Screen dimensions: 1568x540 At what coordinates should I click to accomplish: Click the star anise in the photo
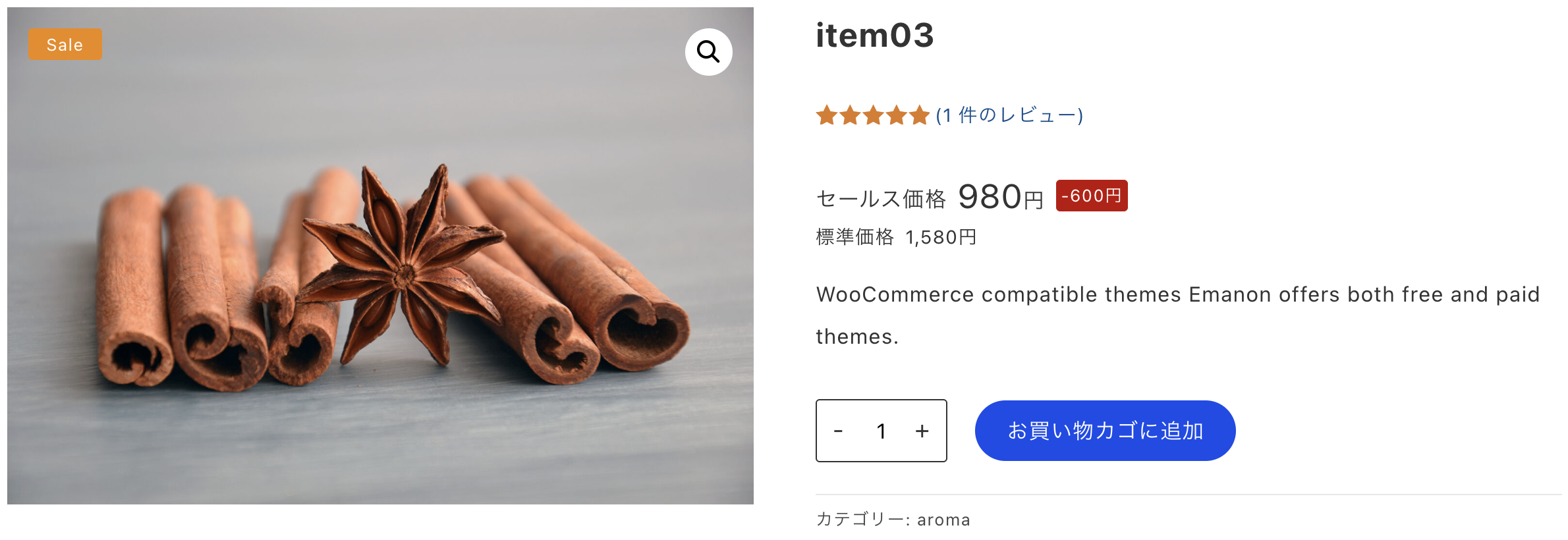pos(403,270)
